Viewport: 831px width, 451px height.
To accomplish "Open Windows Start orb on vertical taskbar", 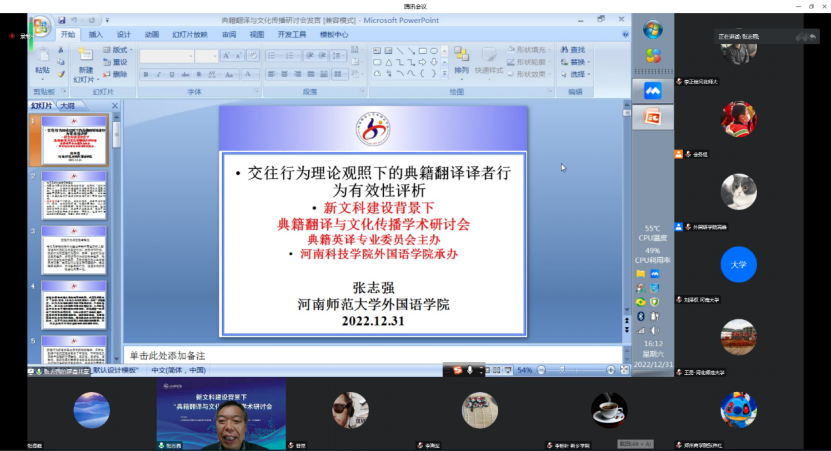I will [653, 29].
